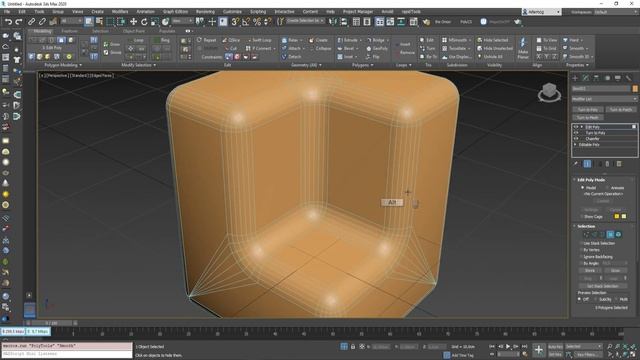
Task: Select Vertex sub-object level icon
Action: (x=586, y=234)
